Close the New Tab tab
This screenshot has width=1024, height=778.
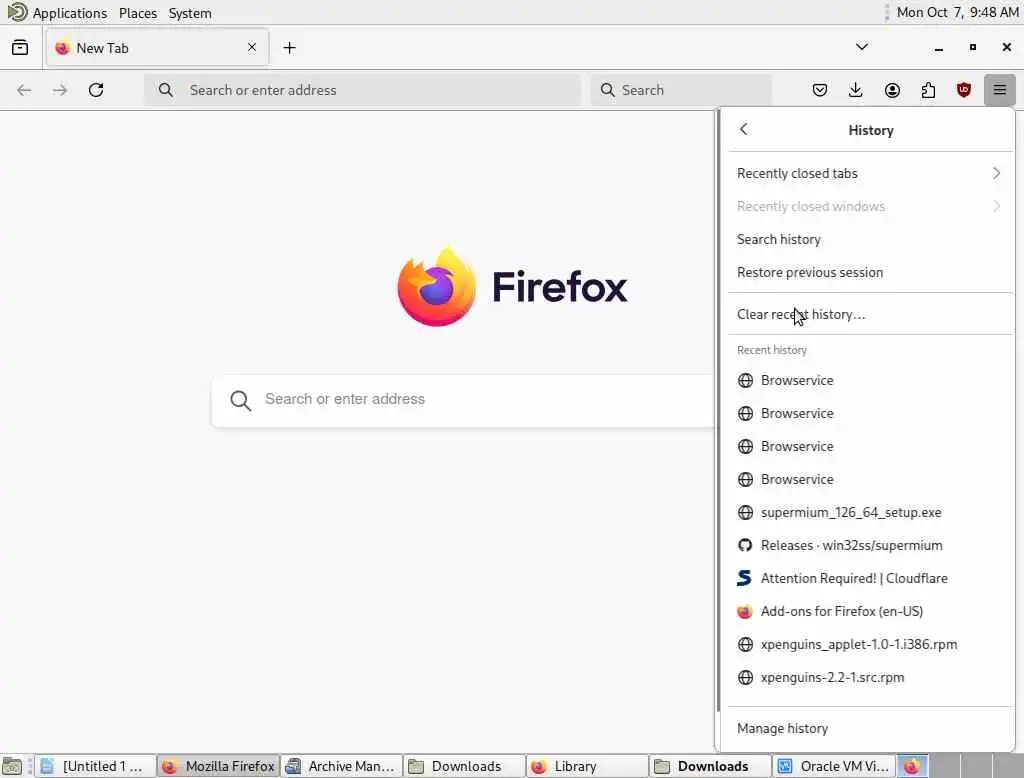tap(252, 47)
